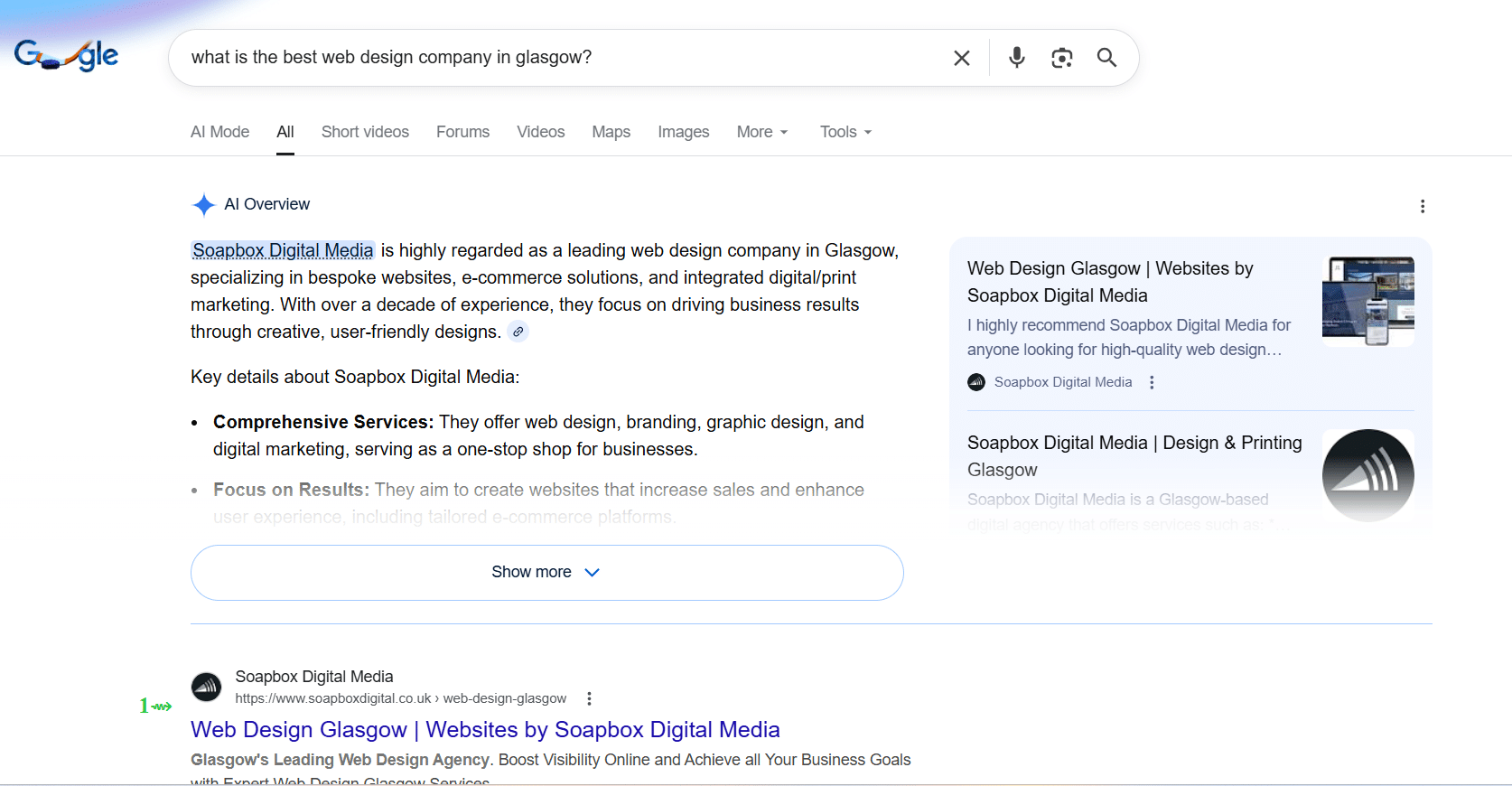The width and height of the screenshot is (1512, 786).
Task: Click 'Glasgow's Leading Web Design Agency' snippet
Action: pyautogui.click(x=340, y=760)
